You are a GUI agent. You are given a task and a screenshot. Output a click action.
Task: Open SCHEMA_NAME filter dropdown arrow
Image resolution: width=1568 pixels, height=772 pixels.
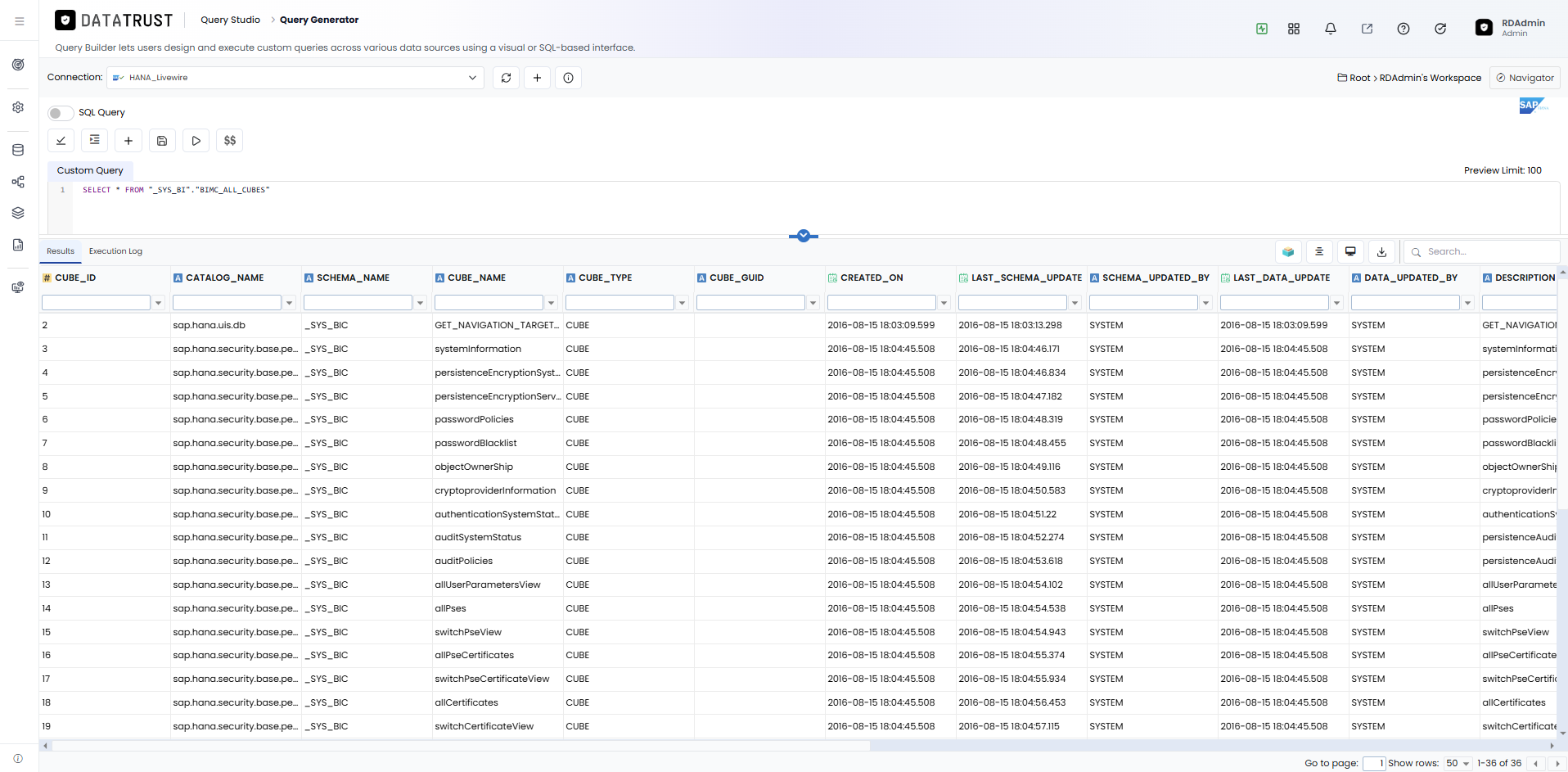pos(420,303)
